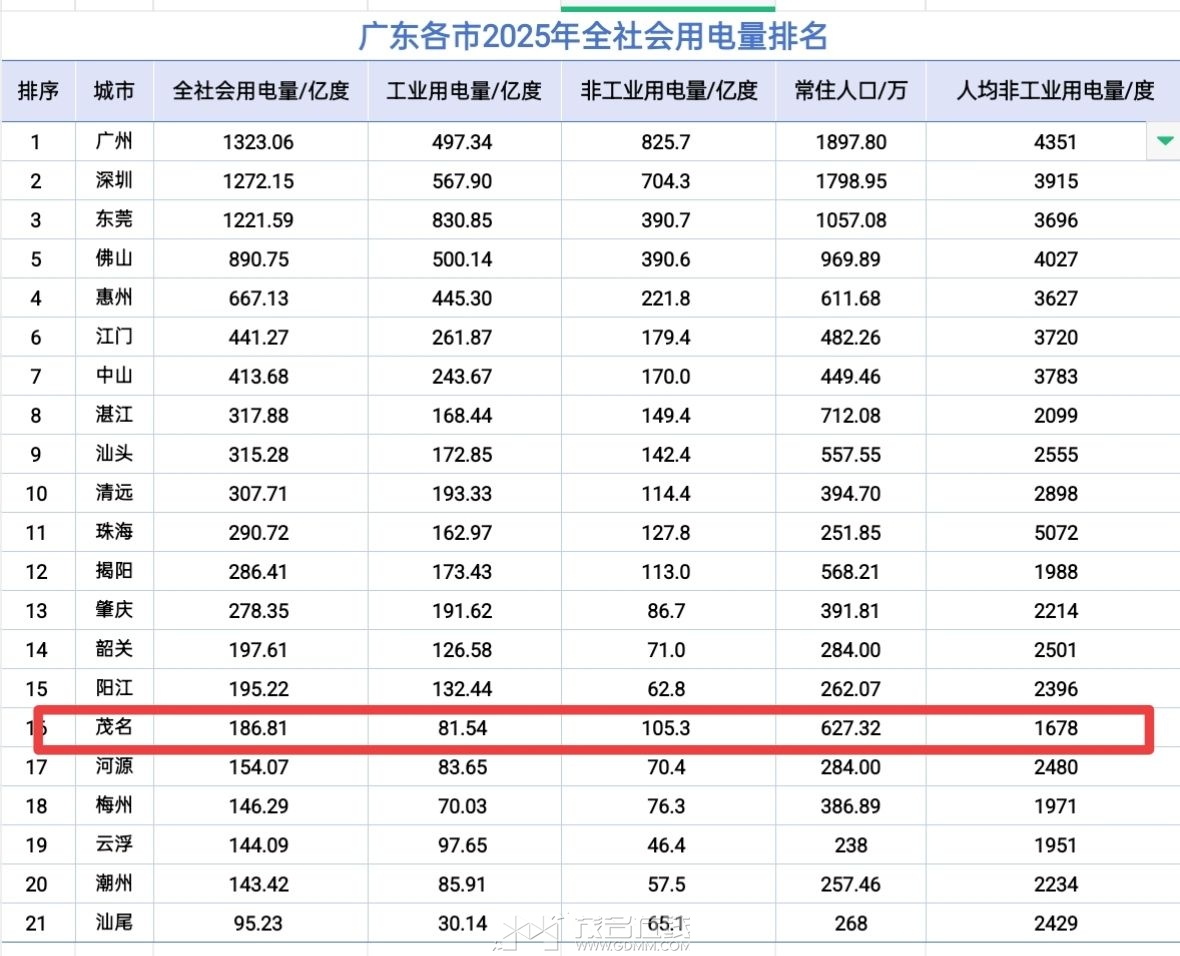Screen dimensions: 1180x956
Task: Click the table title 广东各市2025年全社会用电量排名
Action: [593, 37]
